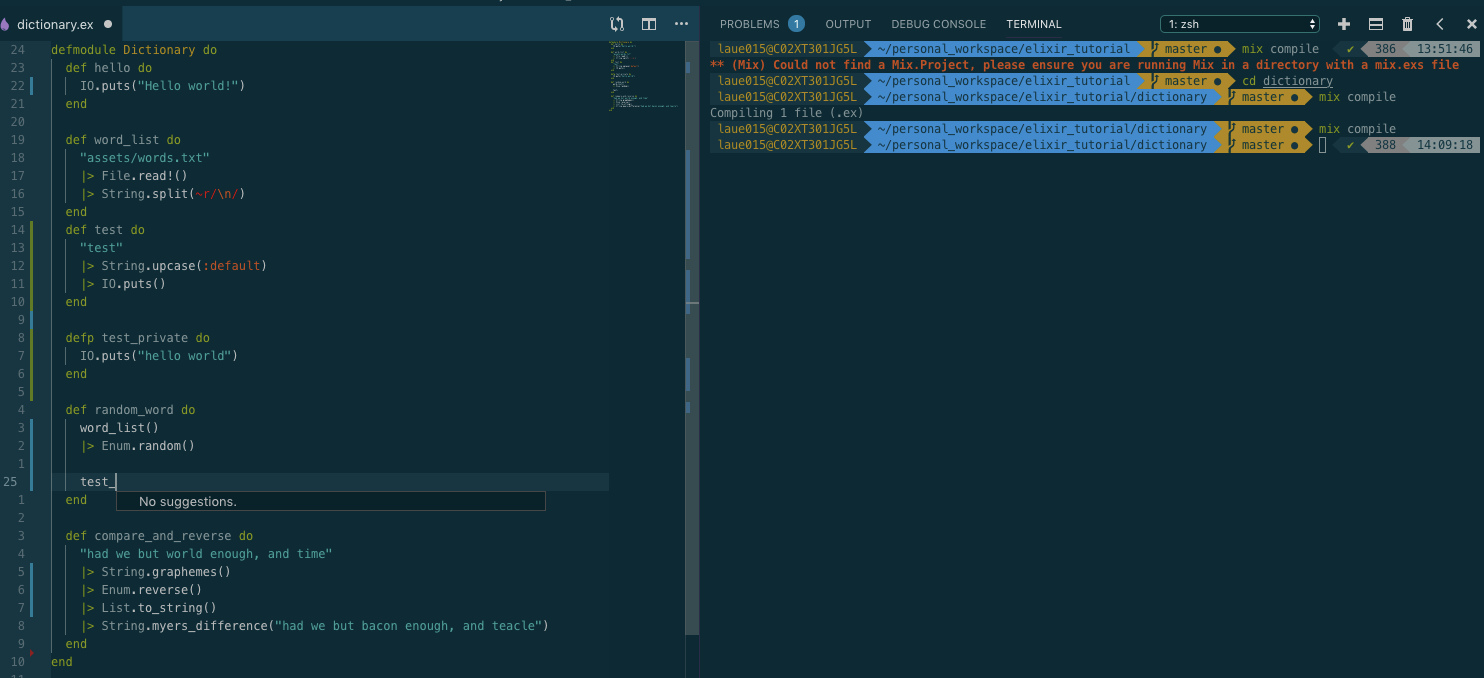The height and width of the screenshot is (678, 1484).
Task: Open the Toggle Open Changes icon
Action: point(617,23)
